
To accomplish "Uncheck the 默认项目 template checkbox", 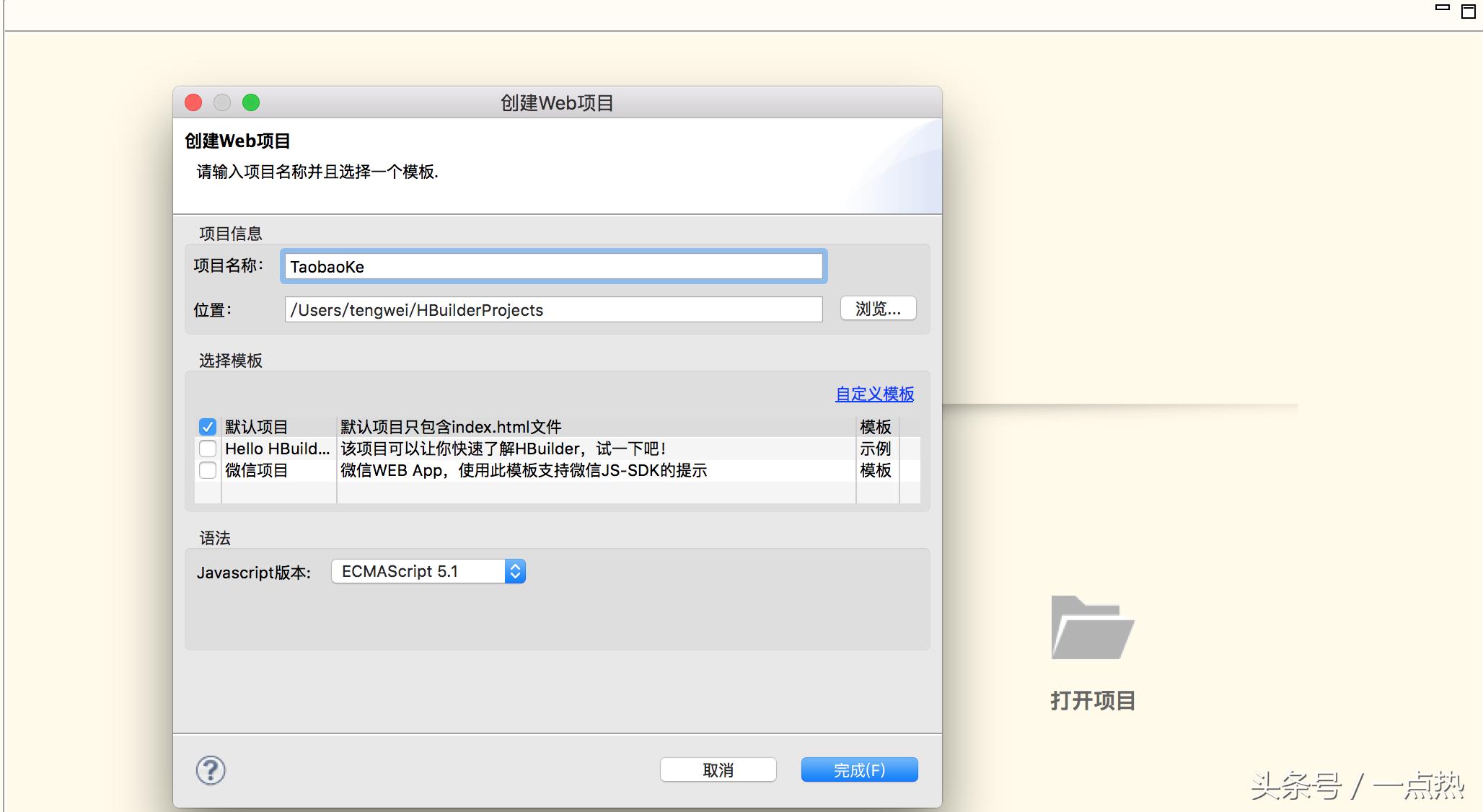I will (208, 427).
